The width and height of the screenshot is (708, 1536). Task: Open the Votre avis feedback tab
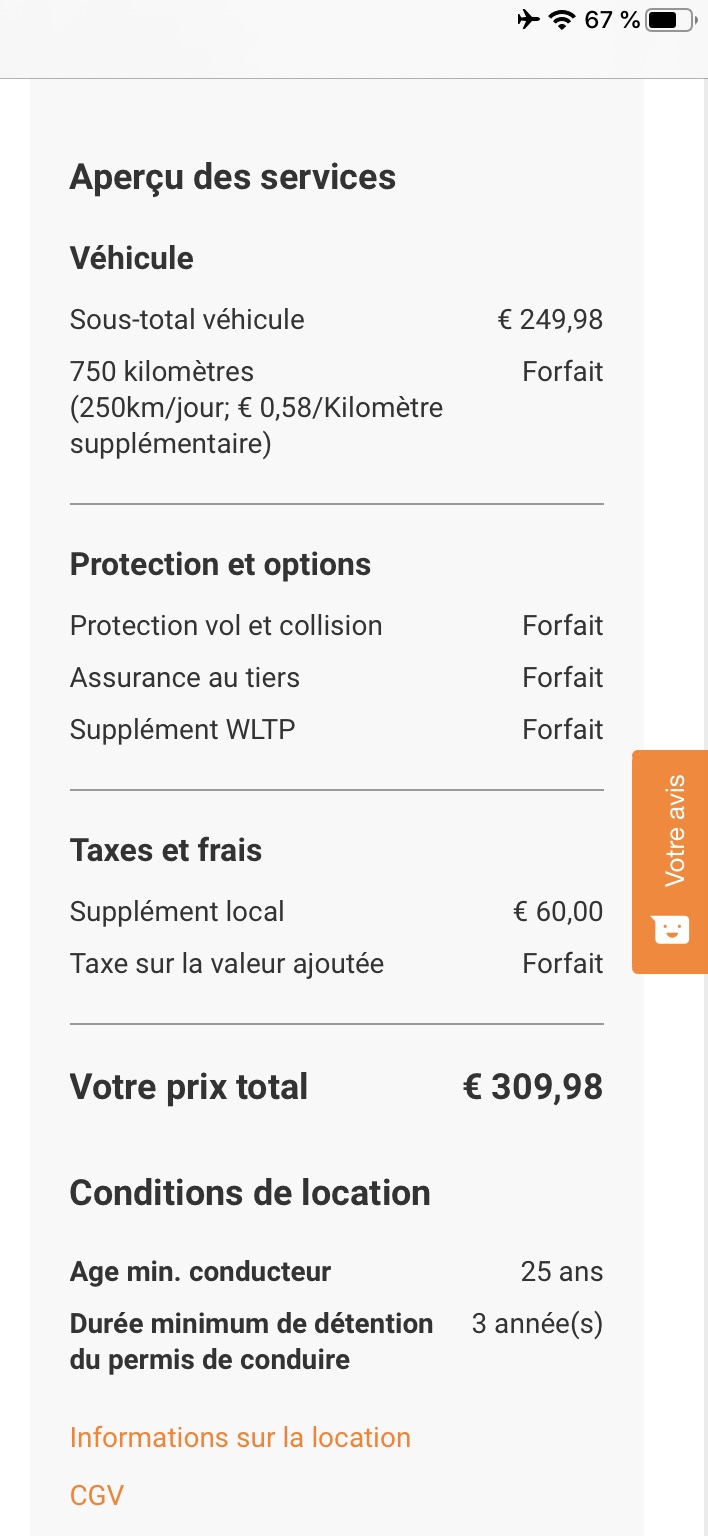pos(675,830)
